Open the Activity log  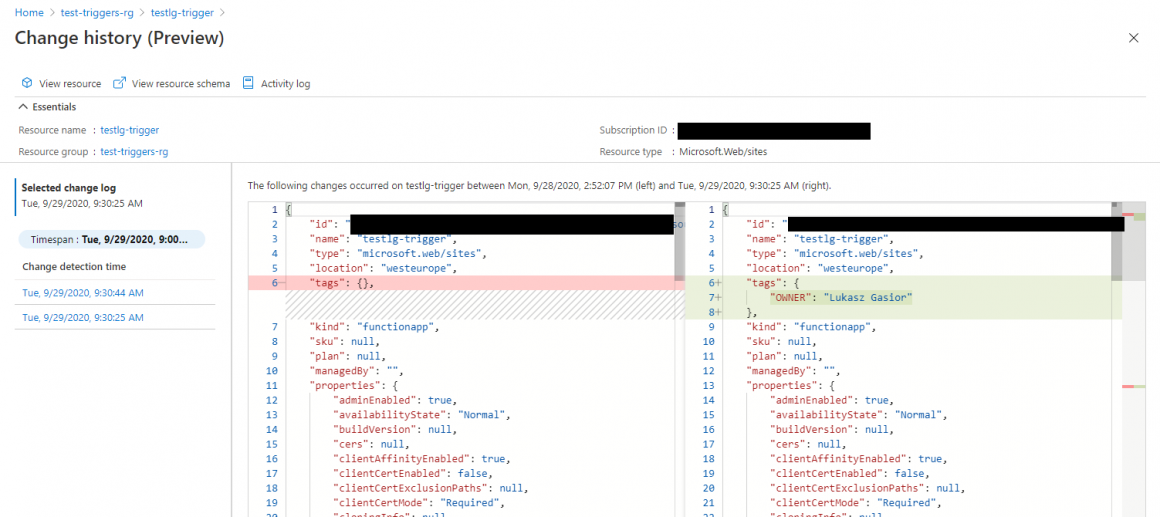point(277,84)
